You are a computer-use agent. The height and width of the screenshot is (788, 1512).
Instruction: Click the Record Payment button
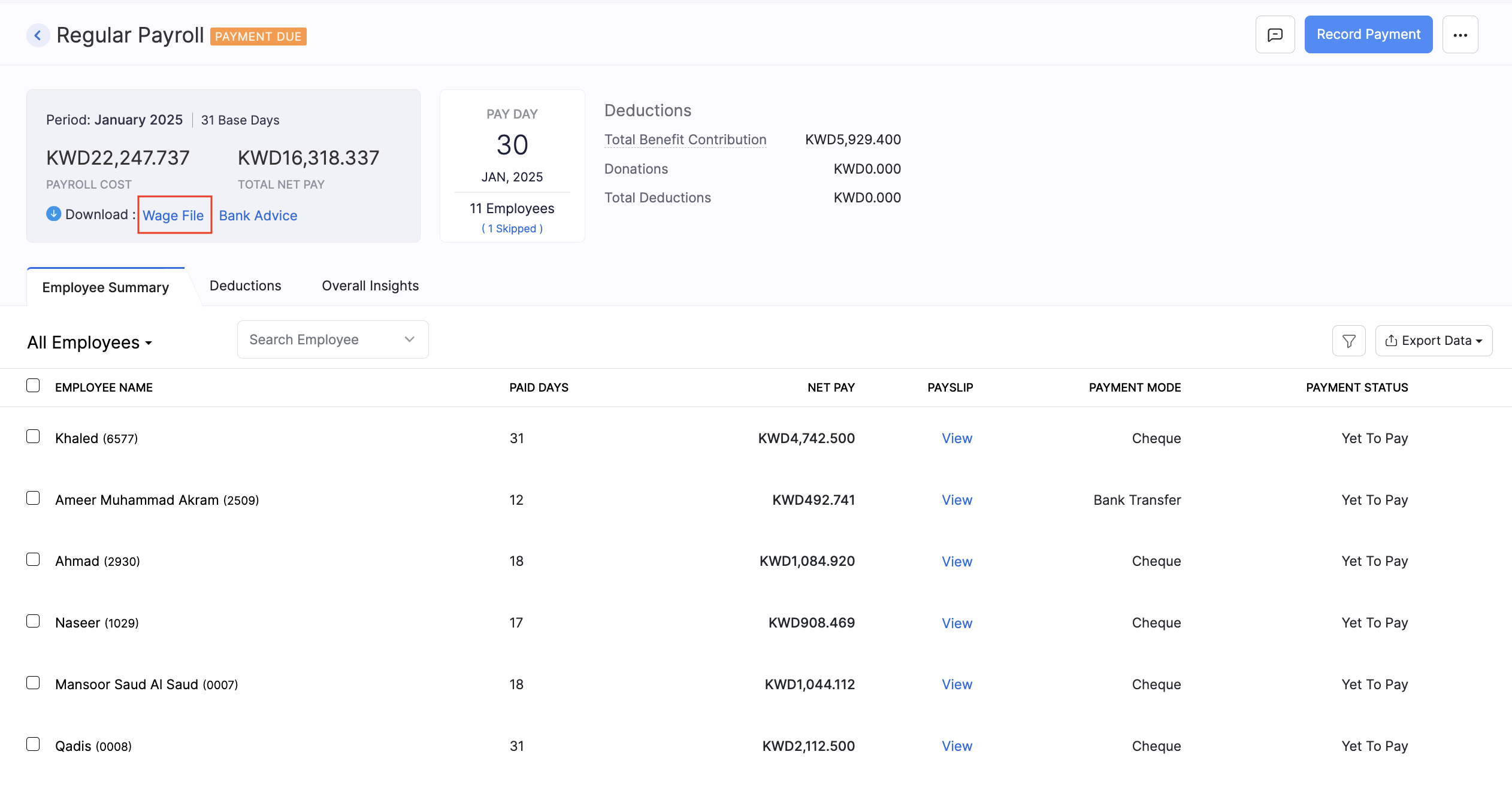click(x=1368, y=34)
